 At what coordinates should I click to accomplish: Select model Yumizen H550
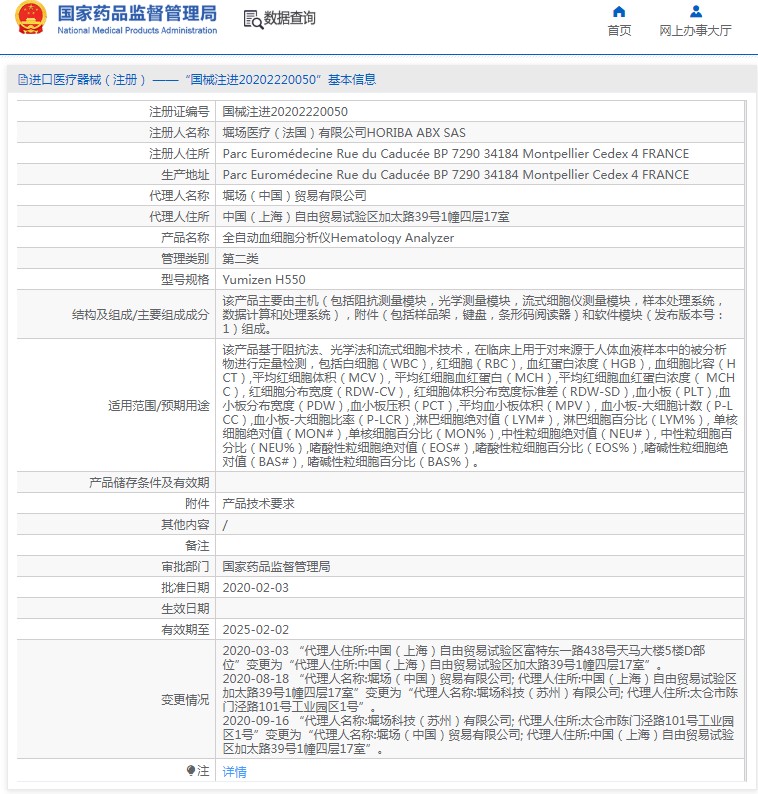(264, 280)
